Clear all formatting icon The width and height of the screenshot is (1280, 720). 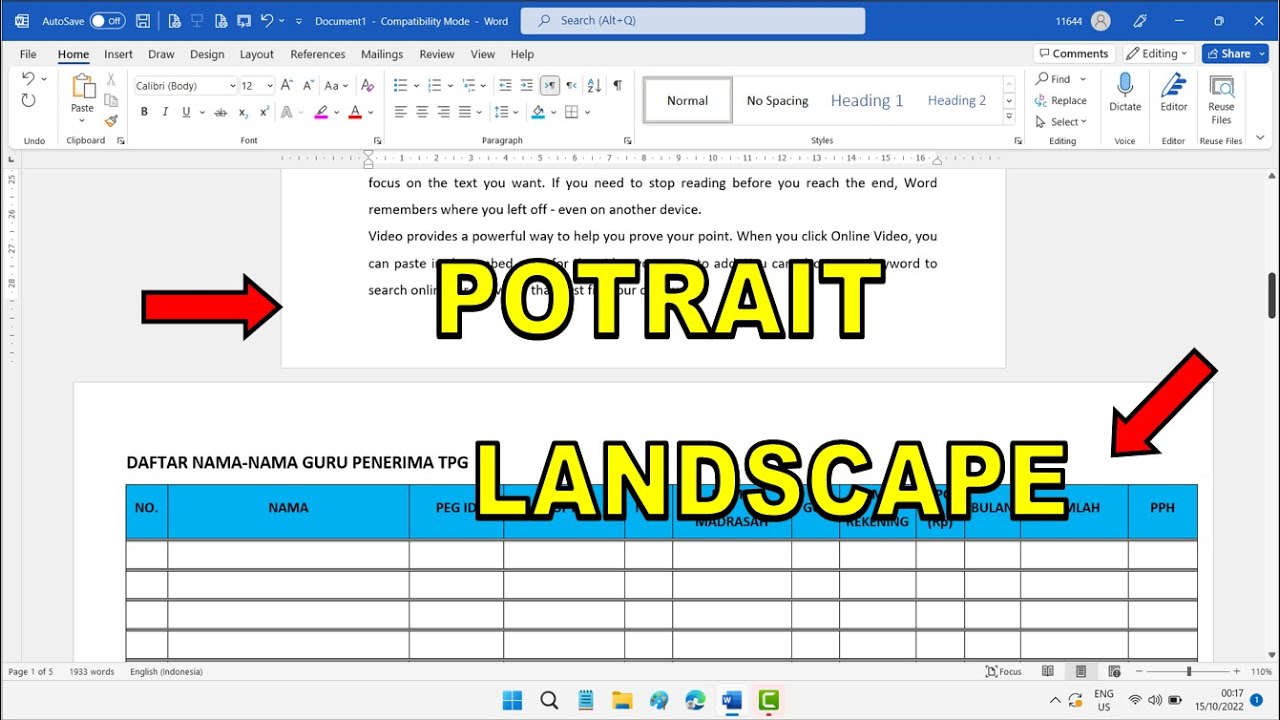pyautogui.click(x=367, y=86)
